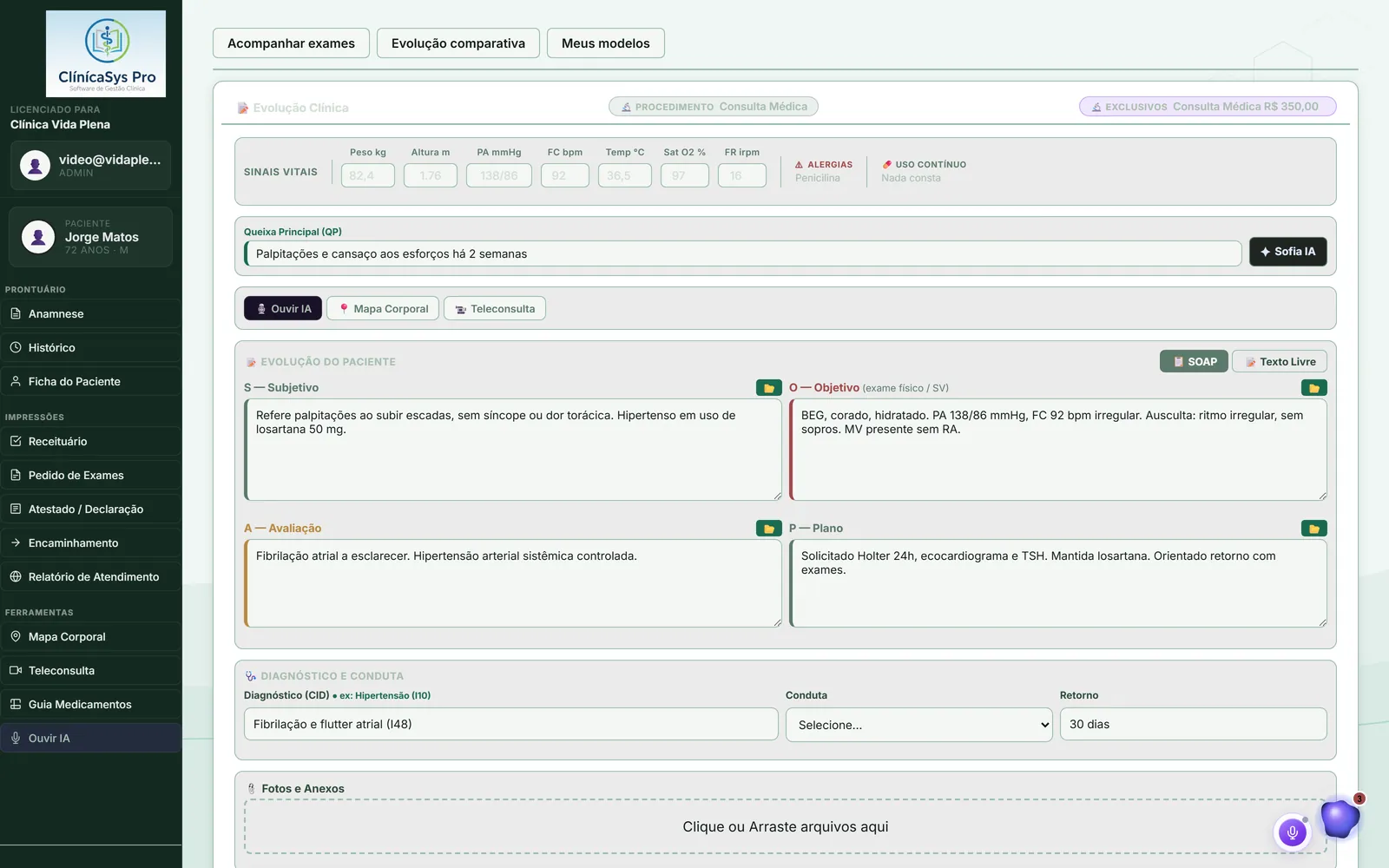Open the blue chat bubble with notification badge
The height and width of the screenshot is (868, 1389).
[1340, 818]
